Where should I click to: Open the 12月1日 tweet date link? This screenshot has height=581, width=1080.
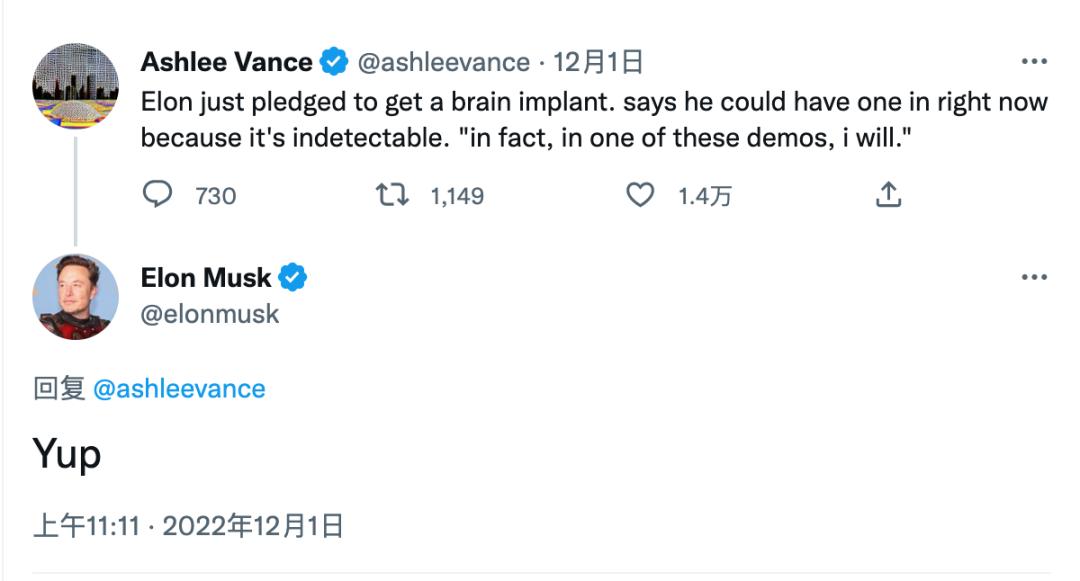point(597,63)
